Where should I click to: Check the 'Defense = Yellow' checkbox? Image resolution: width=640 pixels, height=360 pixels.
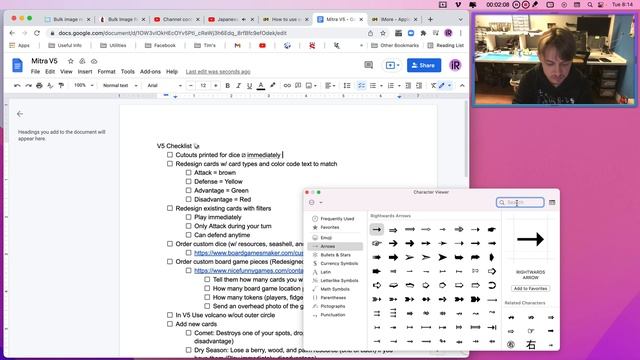(x=189, y=182)
